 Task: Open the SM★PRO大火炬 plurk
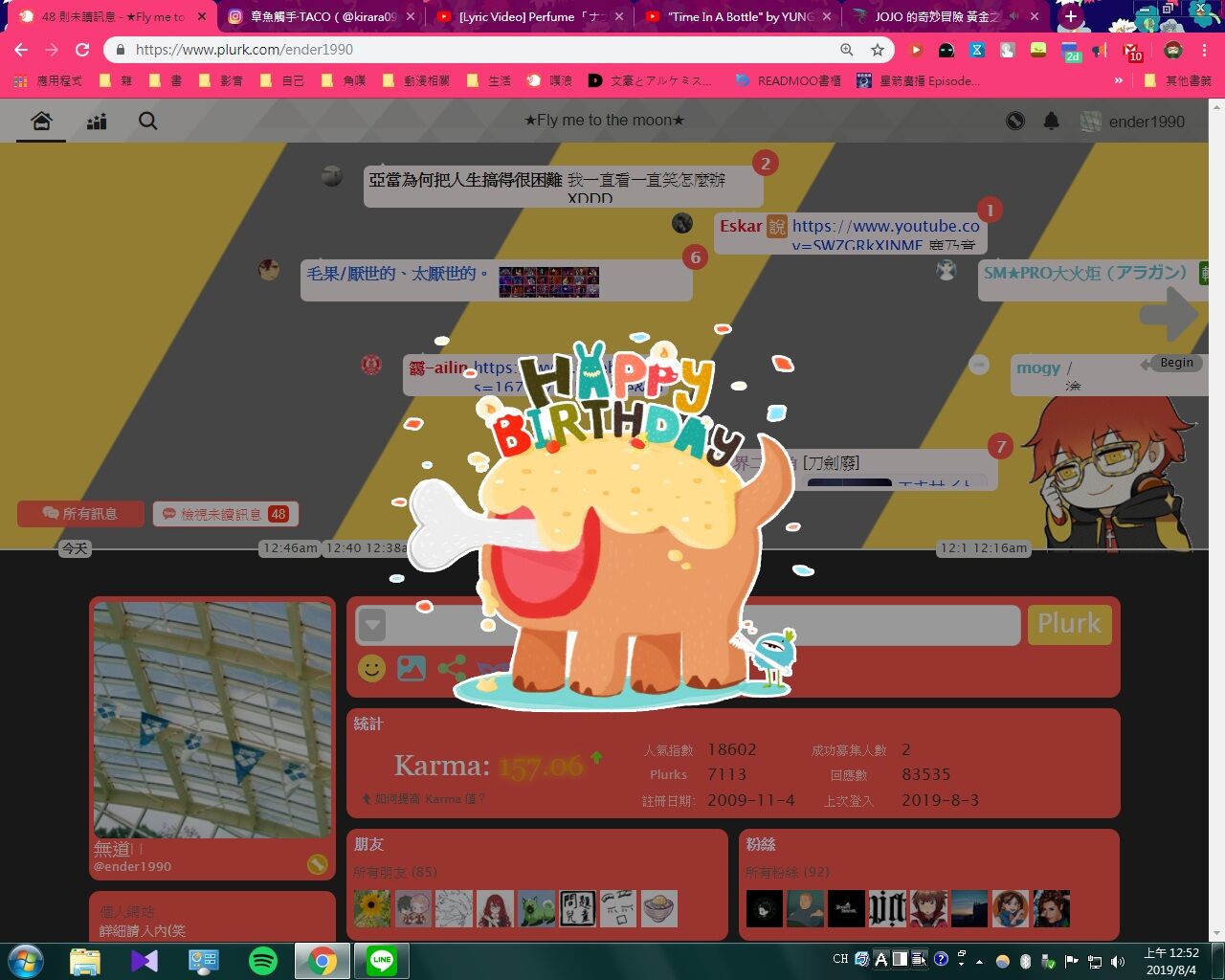(1092, 280)
